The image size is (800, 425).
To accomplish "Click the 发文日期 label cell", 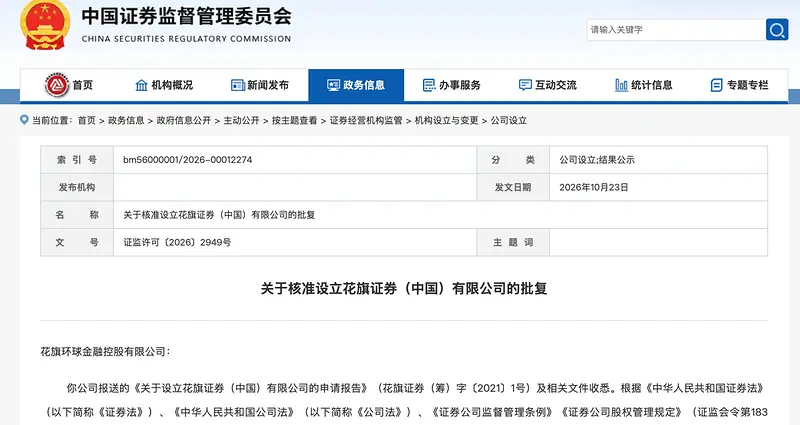I will tap(513, 187).
